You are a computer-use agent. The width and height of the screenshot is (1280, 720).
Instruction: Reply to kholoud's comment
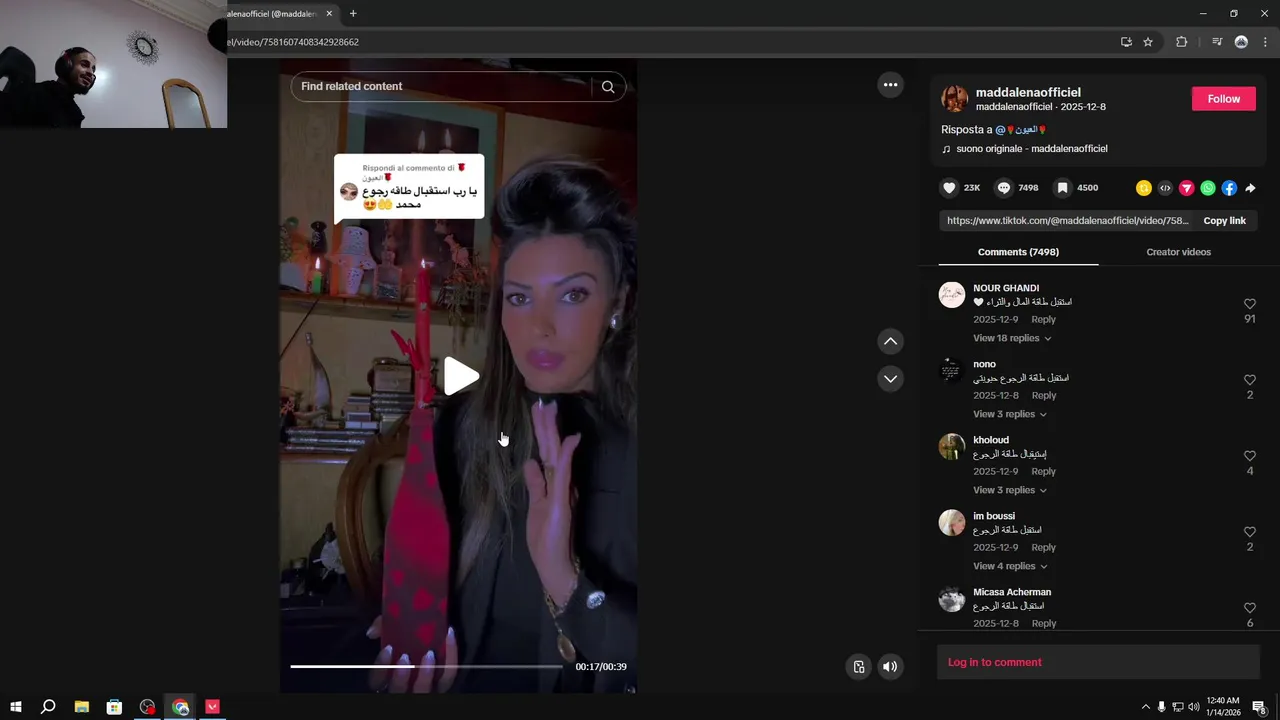pos(1043,471)
